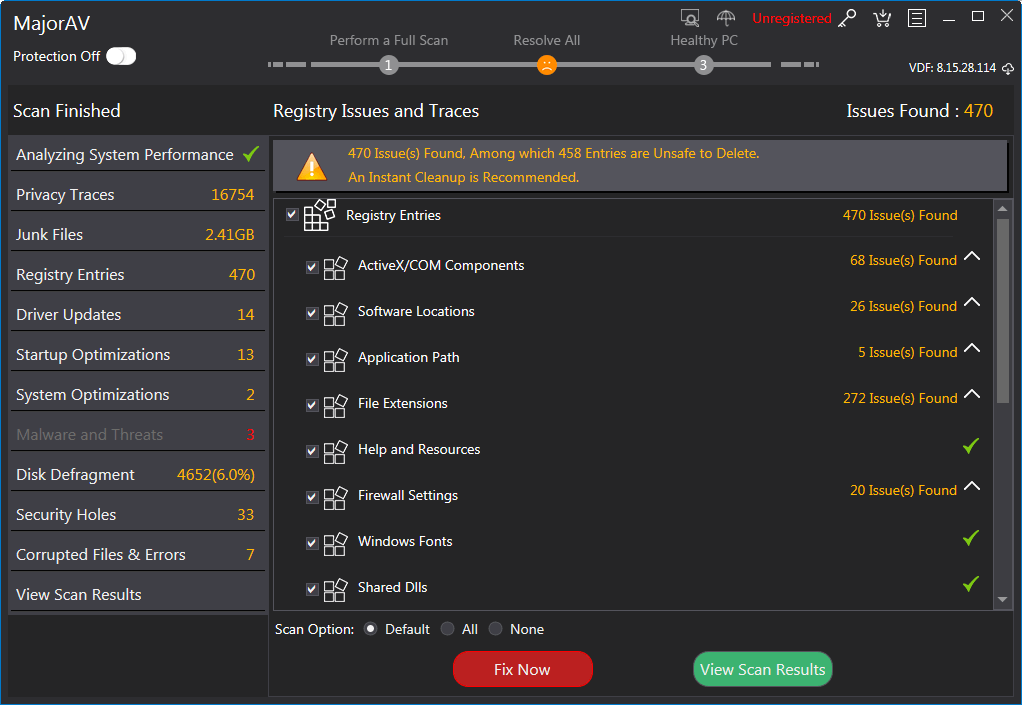Click step 3 Healthy PC marker
Image resolution: width=1022 pixels, height=705 pixels.
coord(703,65)
